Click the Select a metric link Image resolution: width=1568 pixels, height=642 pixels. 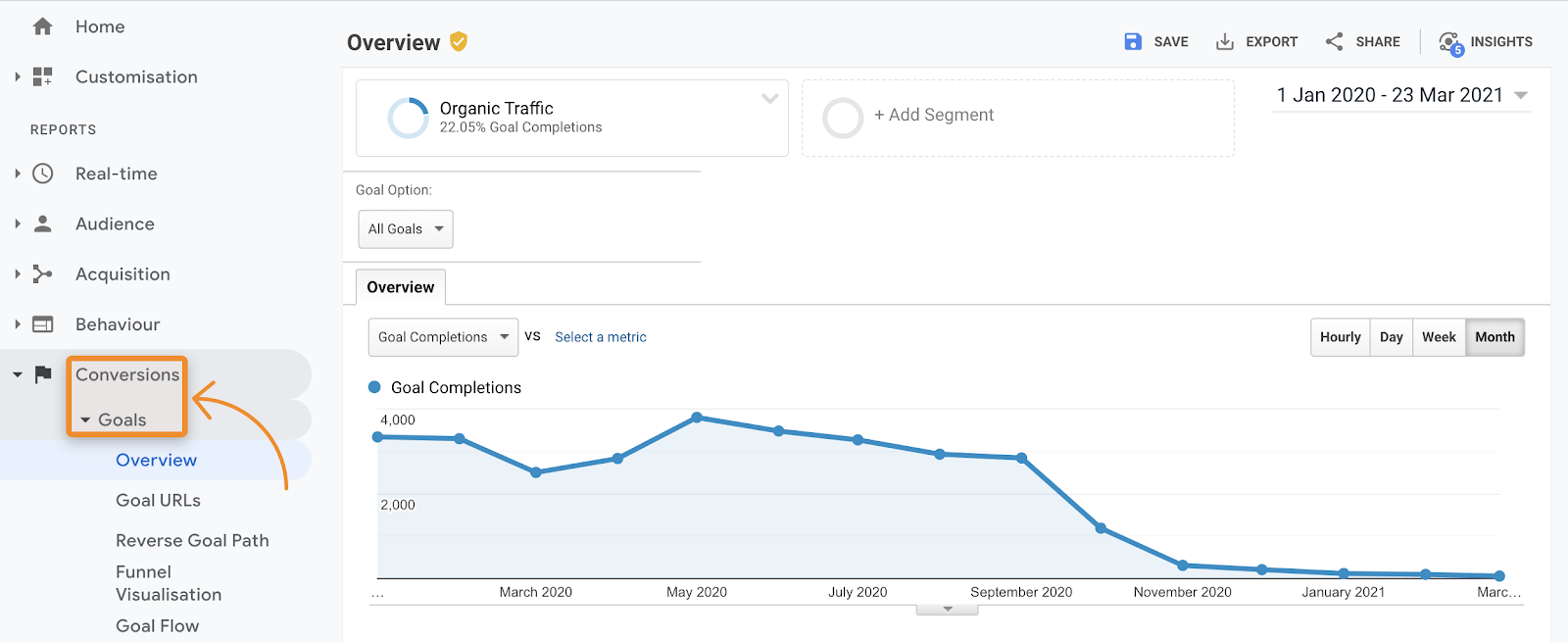(x=600, y=337)
